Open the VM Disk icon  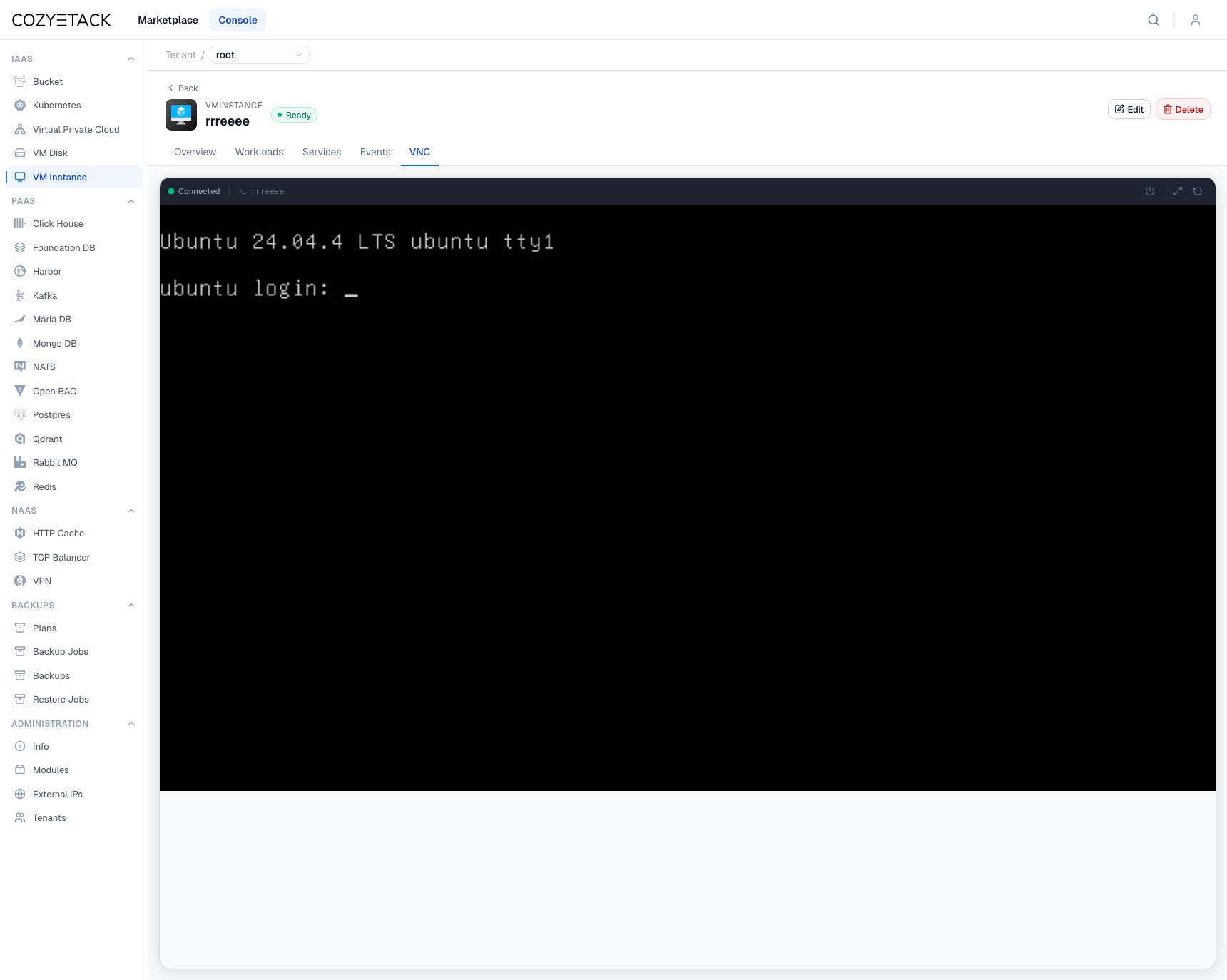(20, 153)
